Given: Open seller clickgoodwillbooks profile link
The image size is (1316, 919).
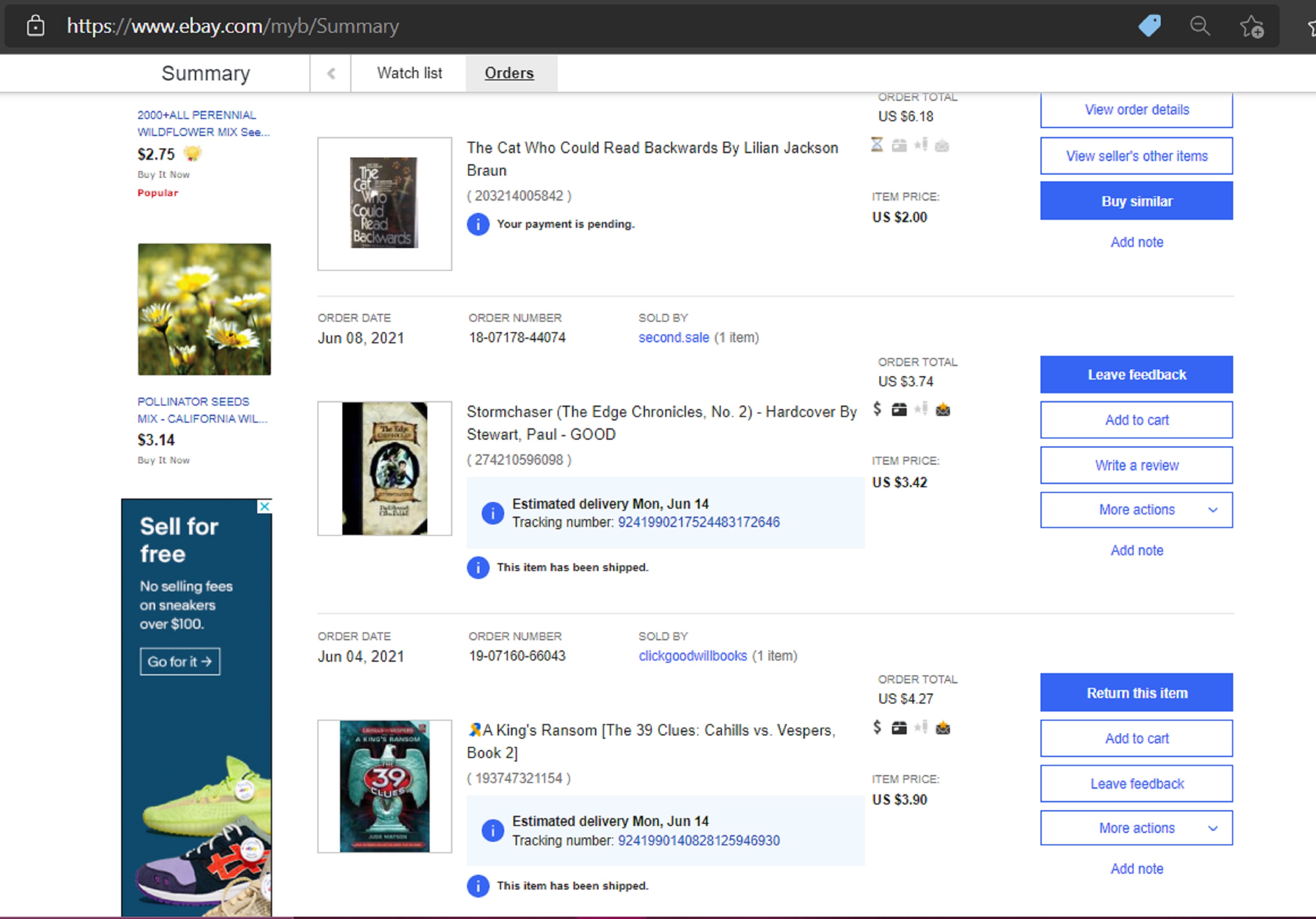Looking at the screenshot, I should coord(692,656).
